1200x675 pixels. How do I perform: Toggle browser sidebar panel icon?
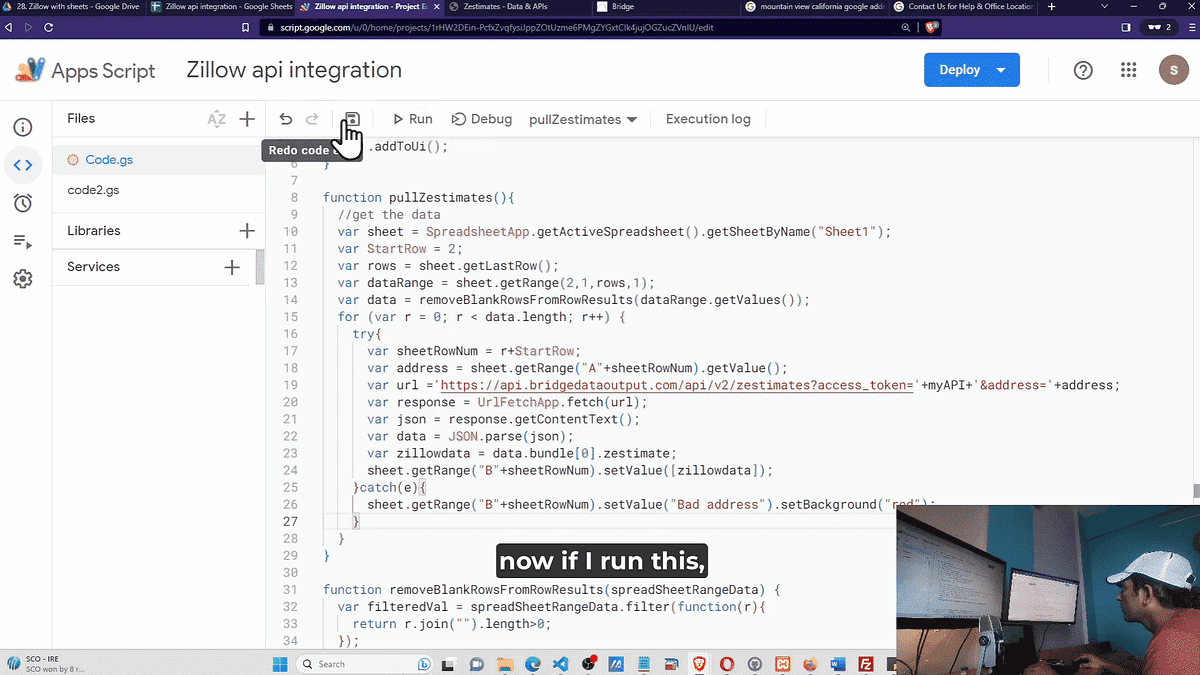point(1126,27)
